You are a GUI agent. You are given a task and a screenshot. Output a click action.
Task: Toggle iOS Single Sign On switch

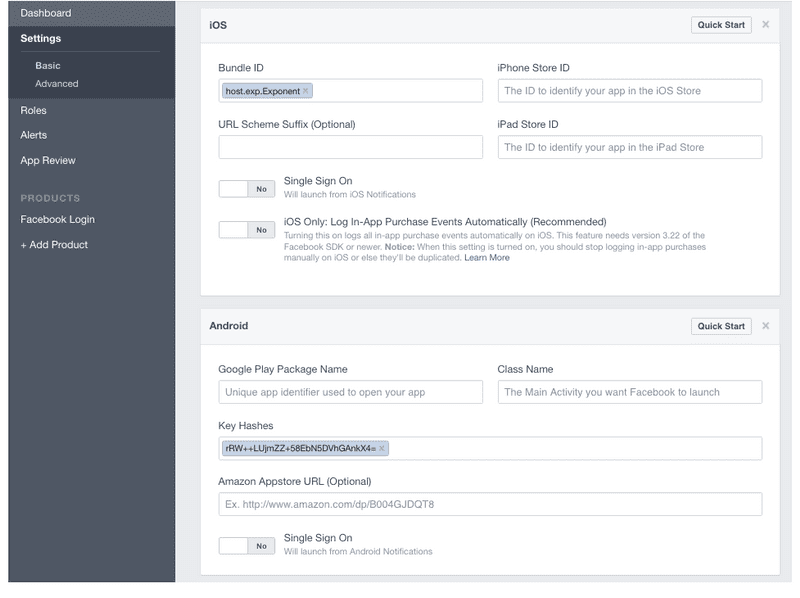(x=247, y=189)
